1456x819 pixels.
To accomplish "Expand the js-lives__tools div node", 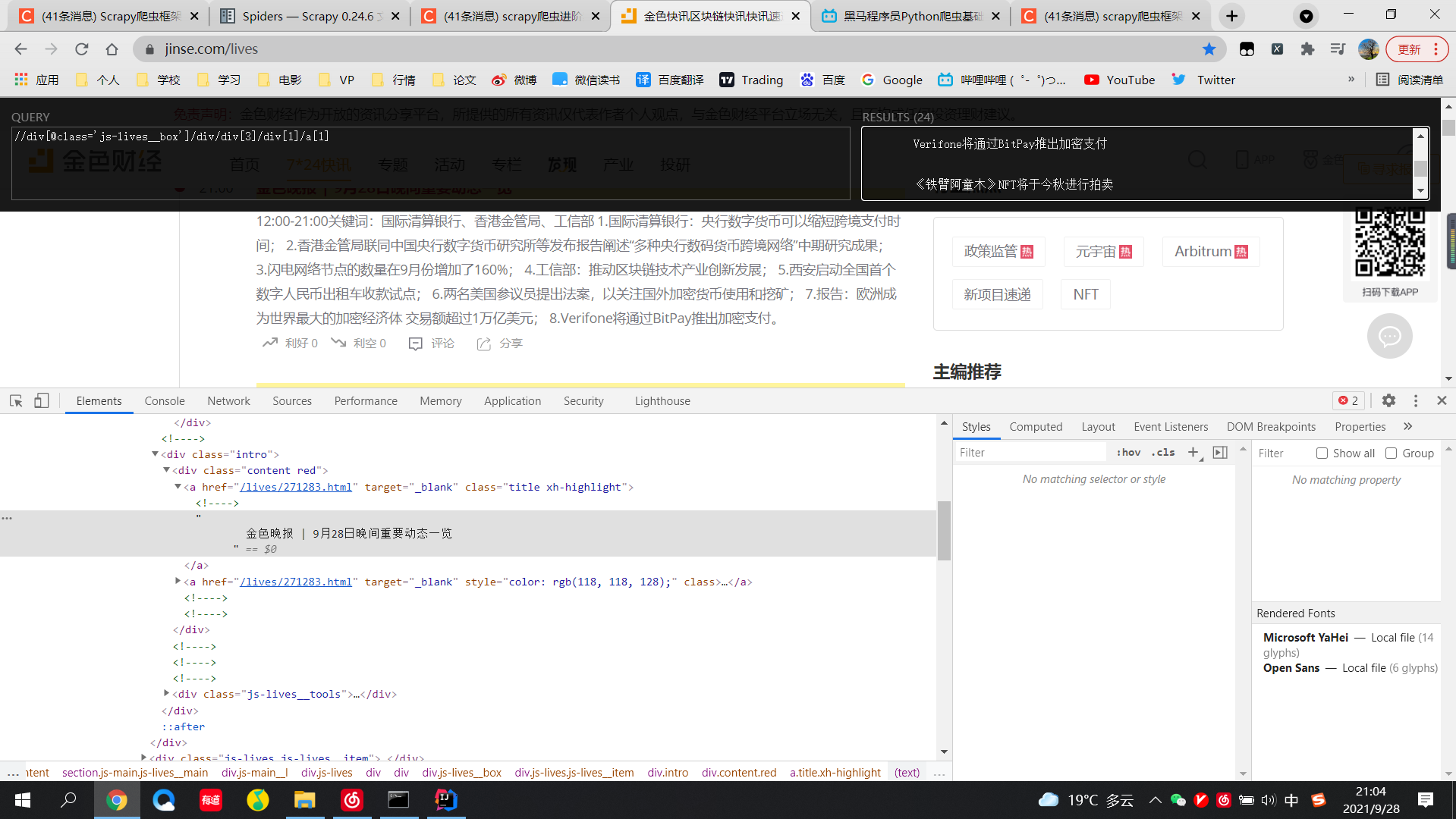I will (166, 693).
